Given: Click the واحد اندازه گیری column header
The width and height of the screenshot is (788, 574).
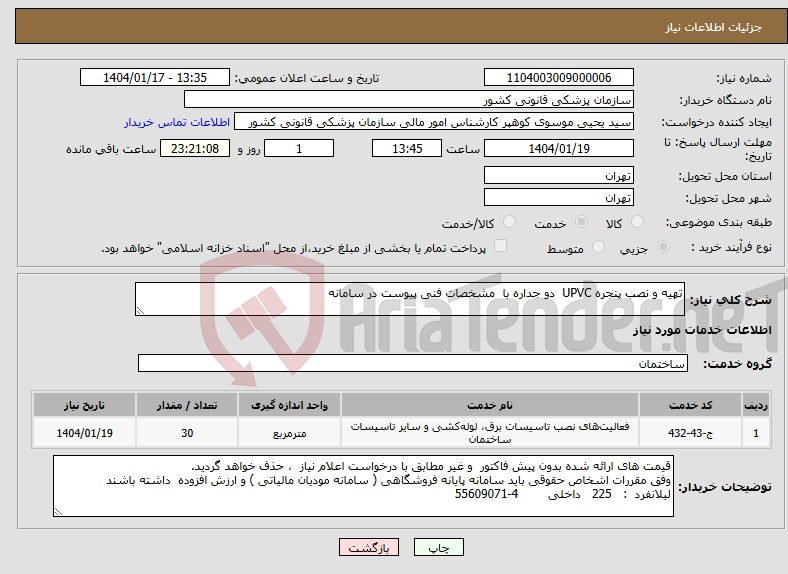Looking at the screenshot, I should [289, 405].
